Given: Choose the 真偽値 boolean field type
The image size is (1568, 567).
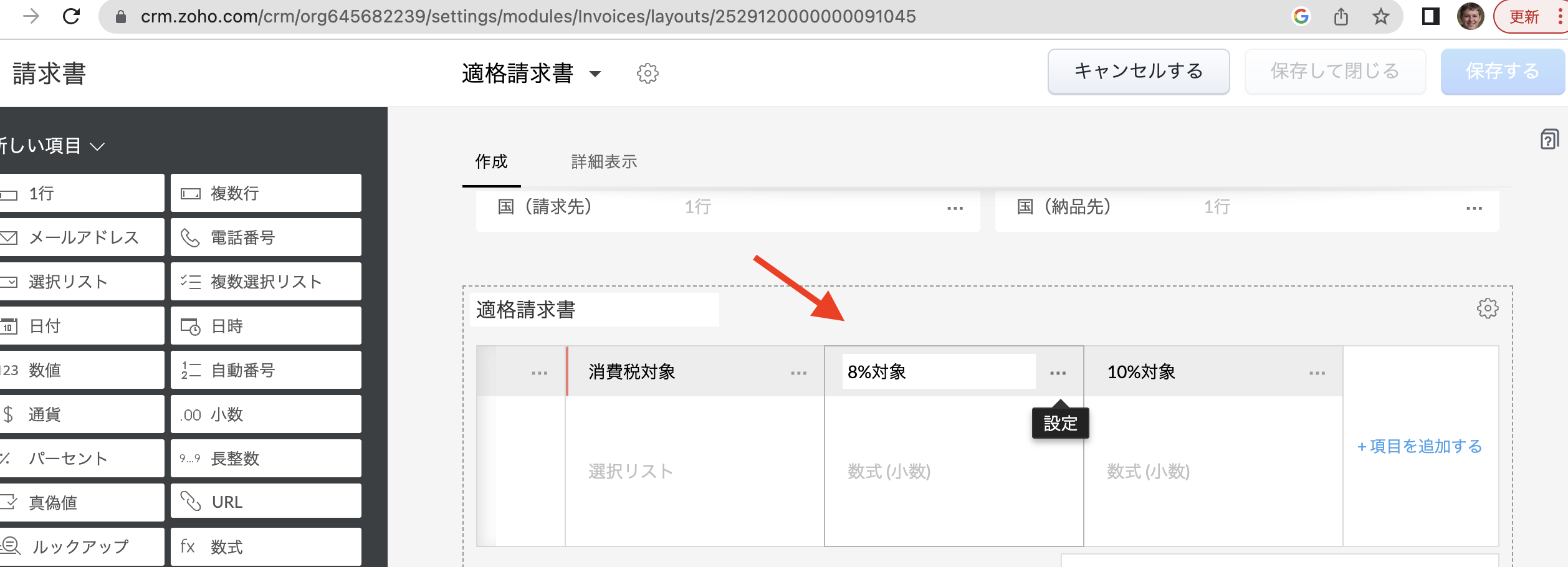Looking at the screenshot, I should pos(81,502).
